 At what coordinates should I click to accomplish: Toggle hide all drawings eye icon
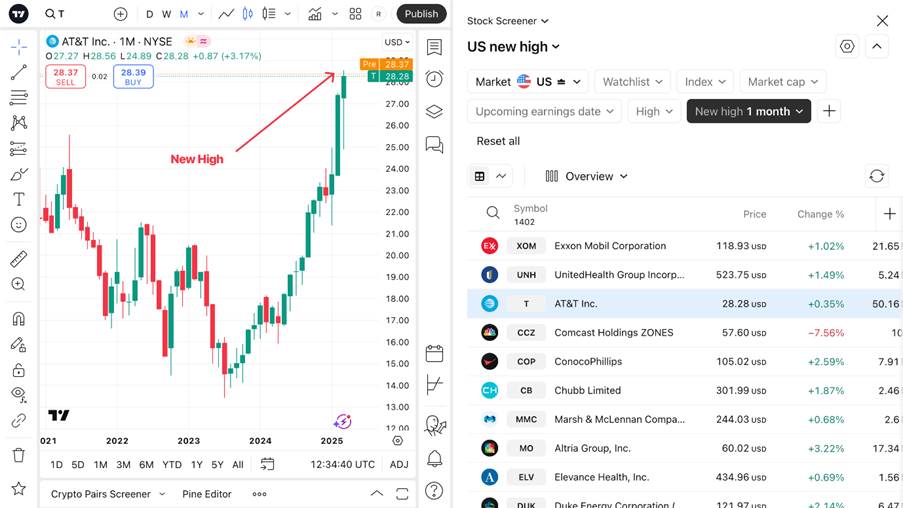[18, 395]
